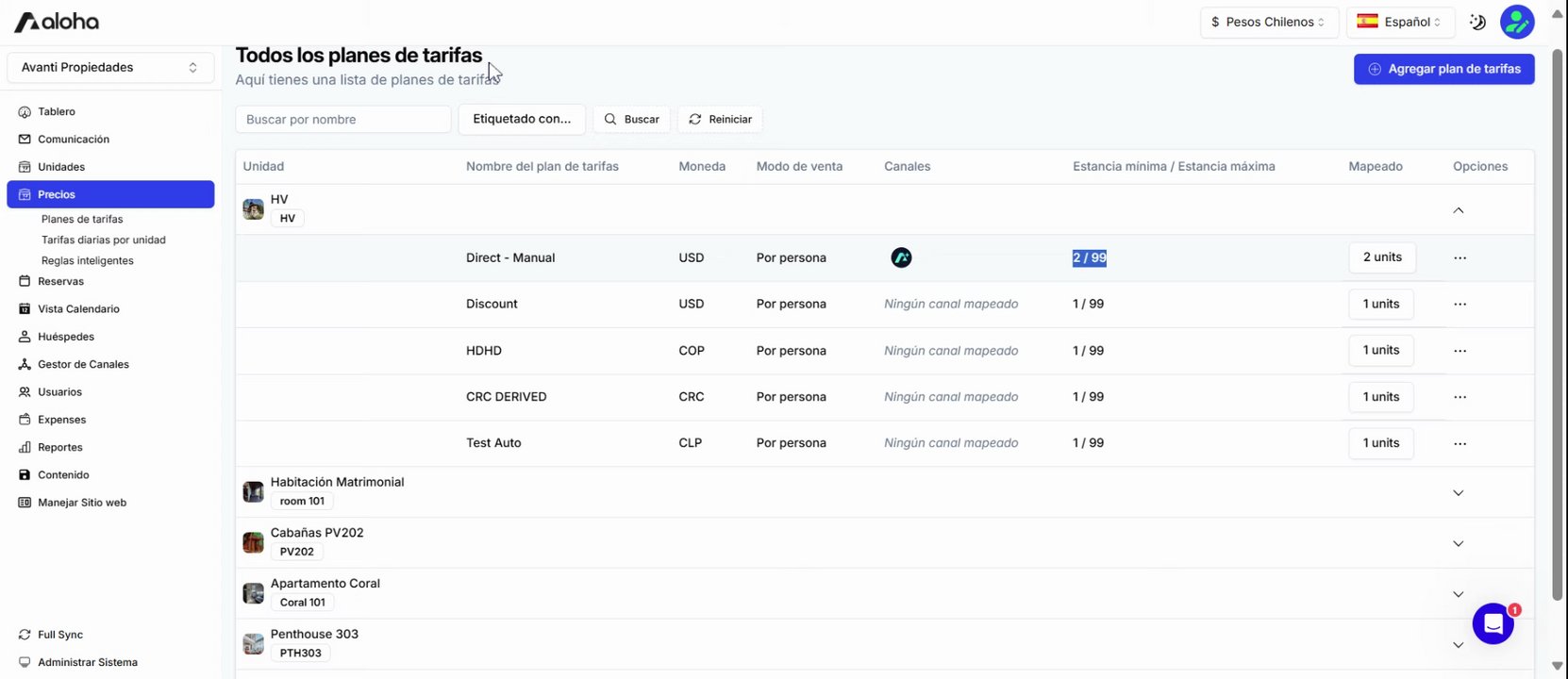Open Tablero from the sidebar
Viewport: 1568px width, 679px height.
[x=57, y=111]
